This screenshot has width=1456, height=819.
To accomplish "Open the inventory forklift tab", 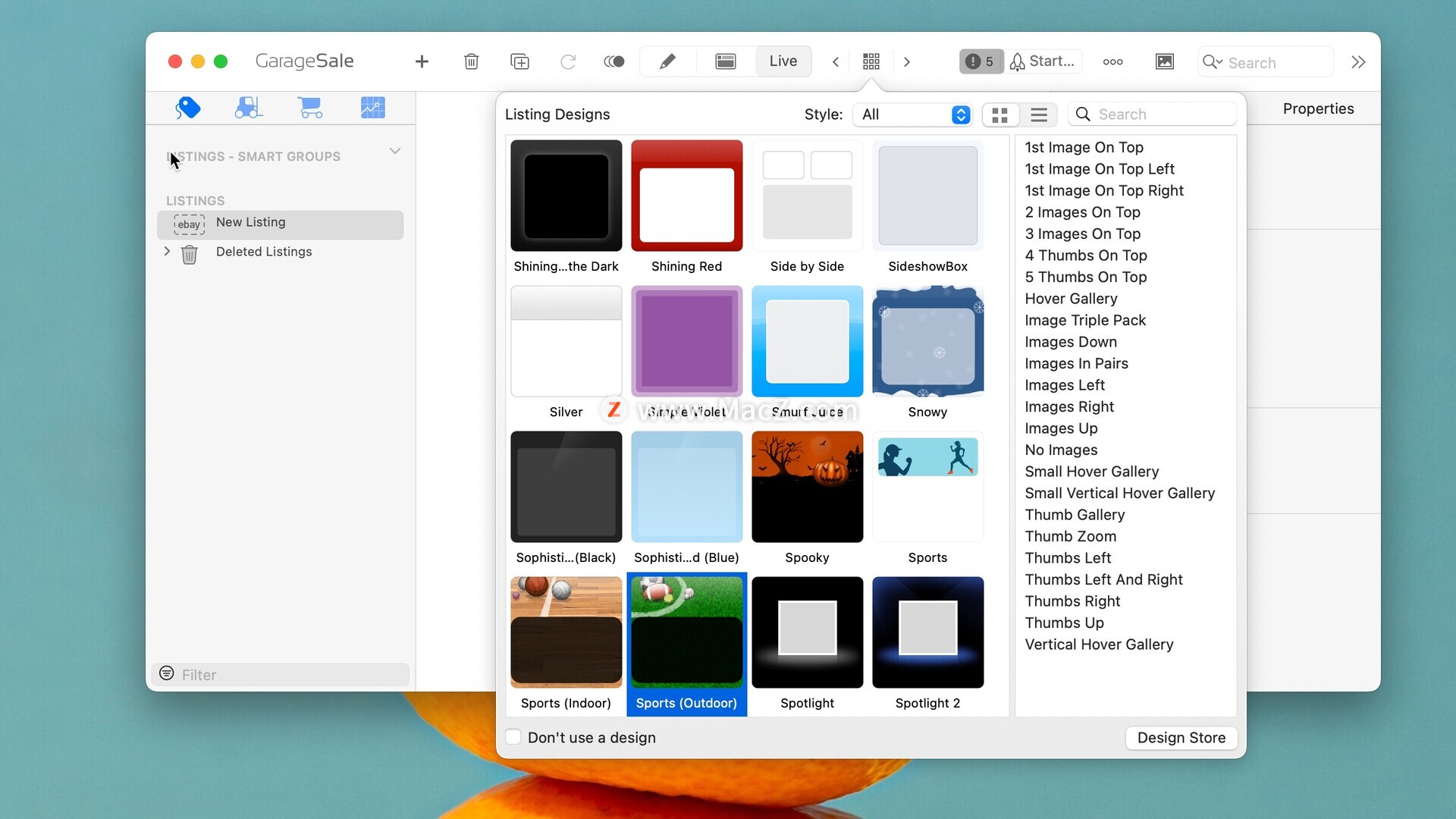I will point(249,108).
